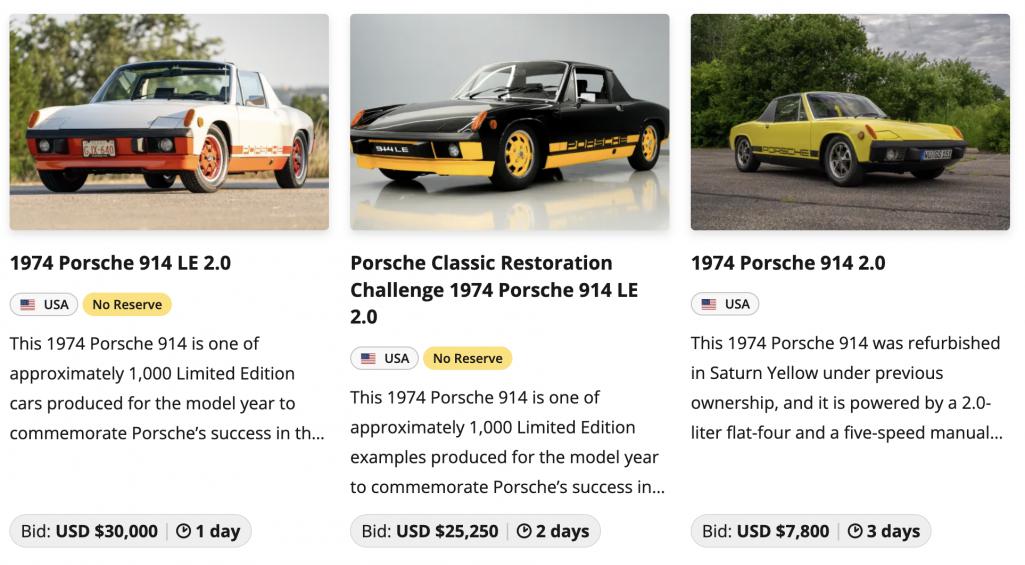Click No Reserve badge on Restoration Challenge listing
This screenshot has width=1025, height=565.
[x=467, y=358]
